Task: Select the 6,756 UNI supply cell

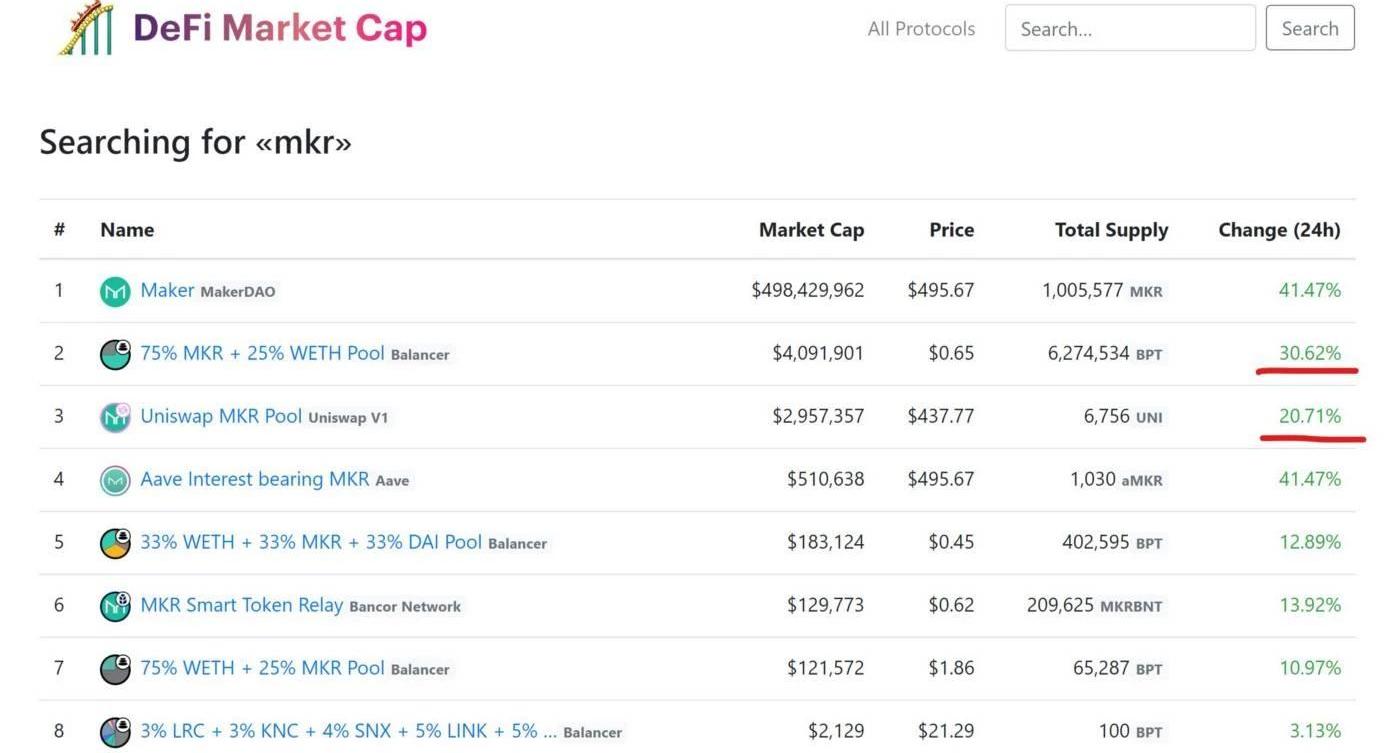Action: point(1123,416)
